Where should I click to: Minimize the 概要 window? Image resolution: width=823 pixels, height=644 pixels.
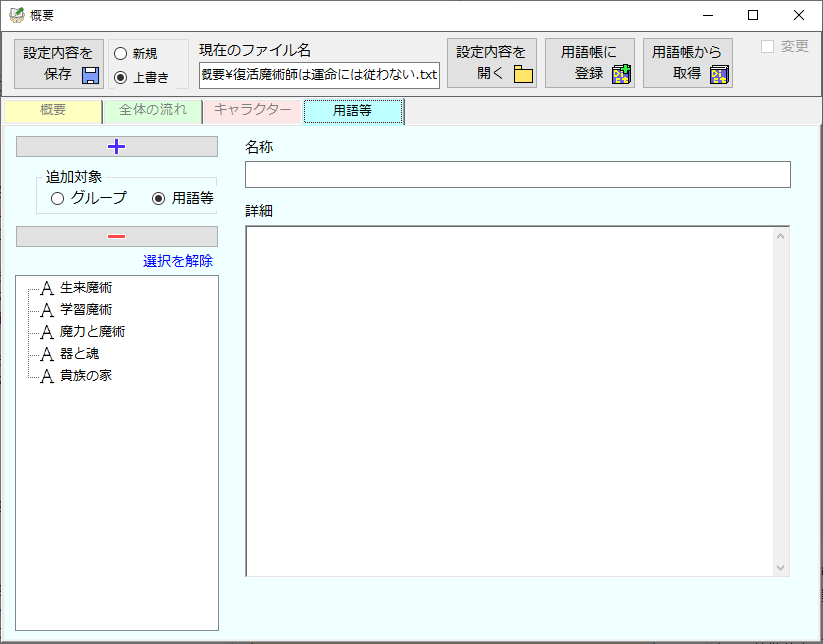708,15
